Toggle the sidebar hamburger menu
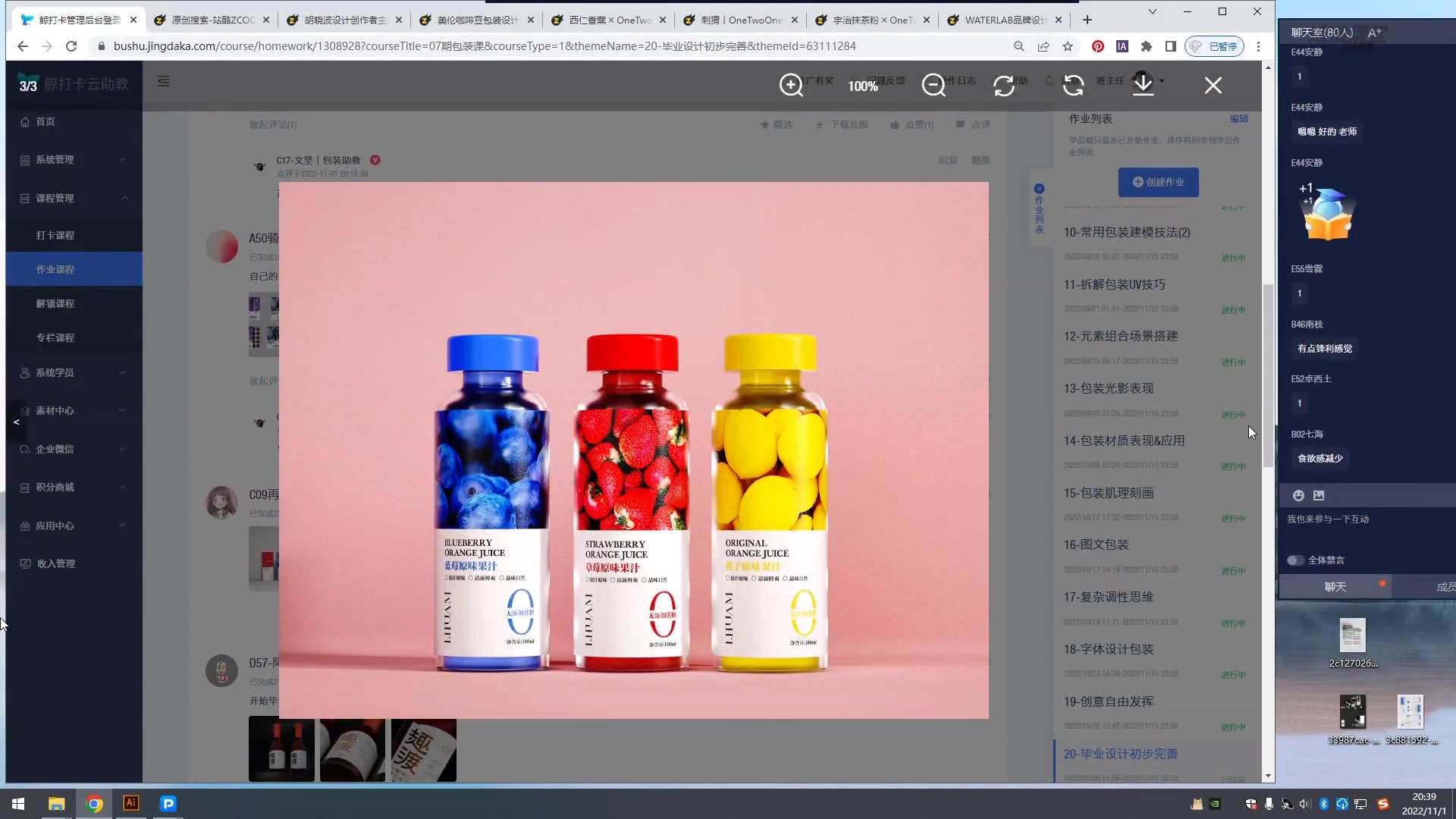Screen dimensions: 1456x819 click(163, 81)
